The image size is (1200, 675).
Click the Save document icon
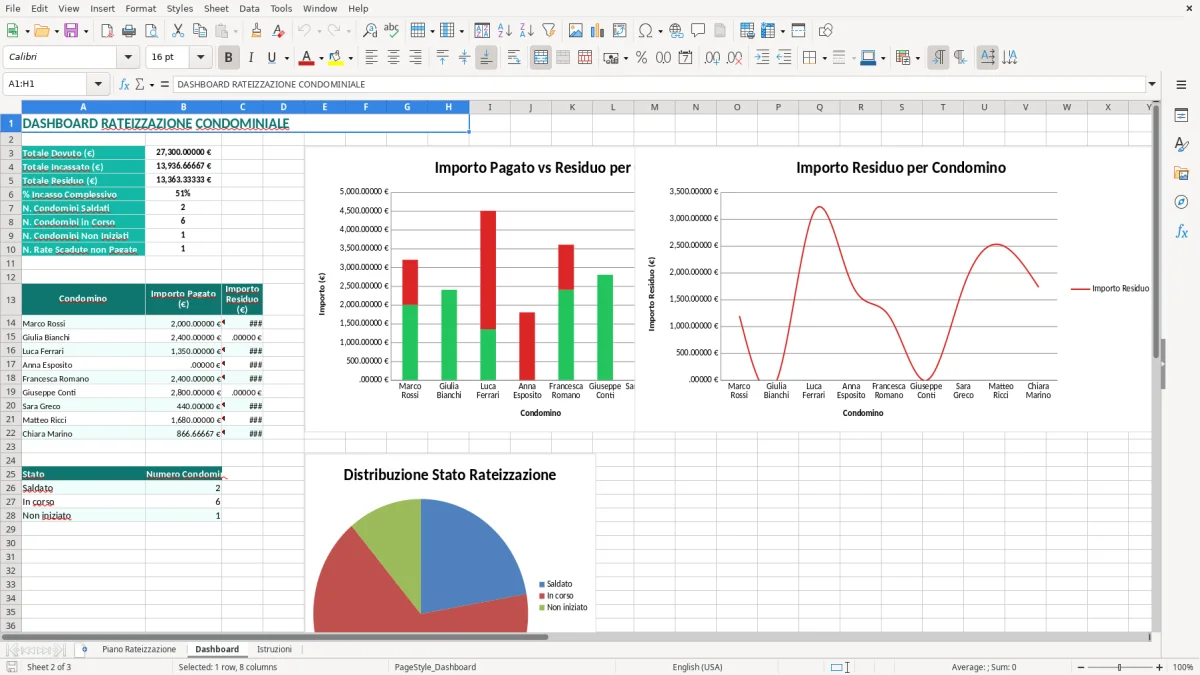pyautogui.click(x=71, y=31)
